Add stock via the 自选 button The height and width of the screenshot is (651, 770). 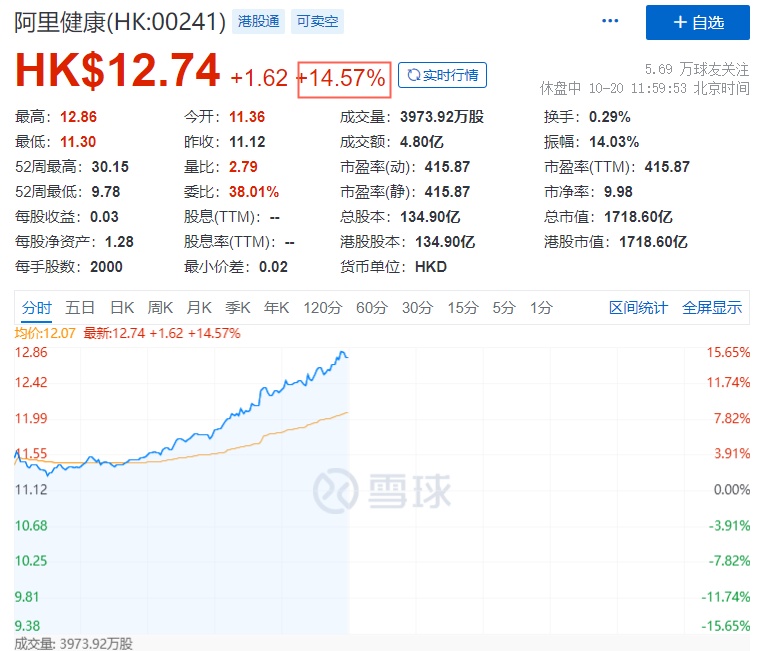tap(697, 22)
